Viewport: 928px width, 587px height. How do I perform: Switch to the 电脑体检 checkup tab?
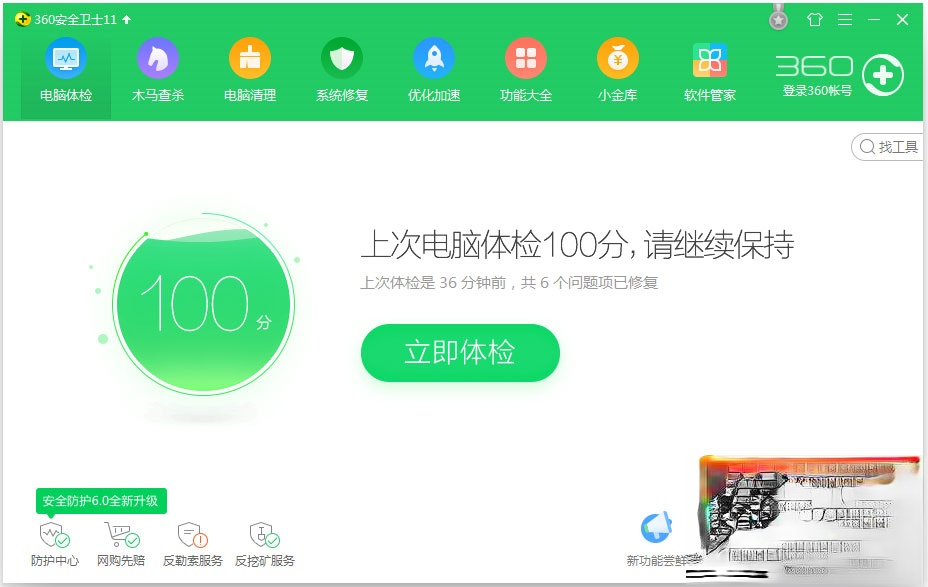[x=64, y=70]
